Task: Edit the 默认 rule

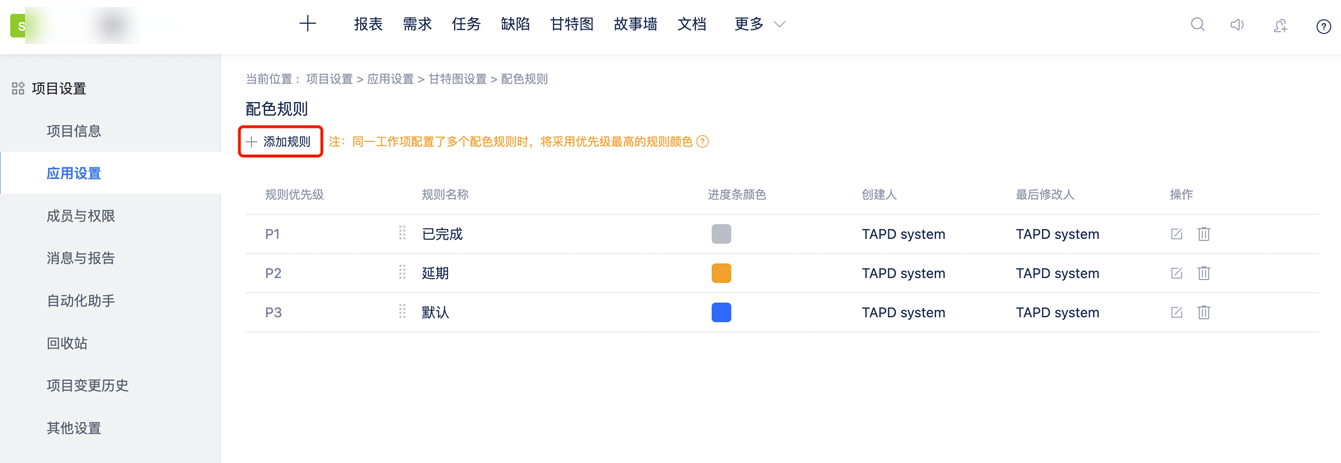Action: pyautogui.click(x=1176, y=312)
